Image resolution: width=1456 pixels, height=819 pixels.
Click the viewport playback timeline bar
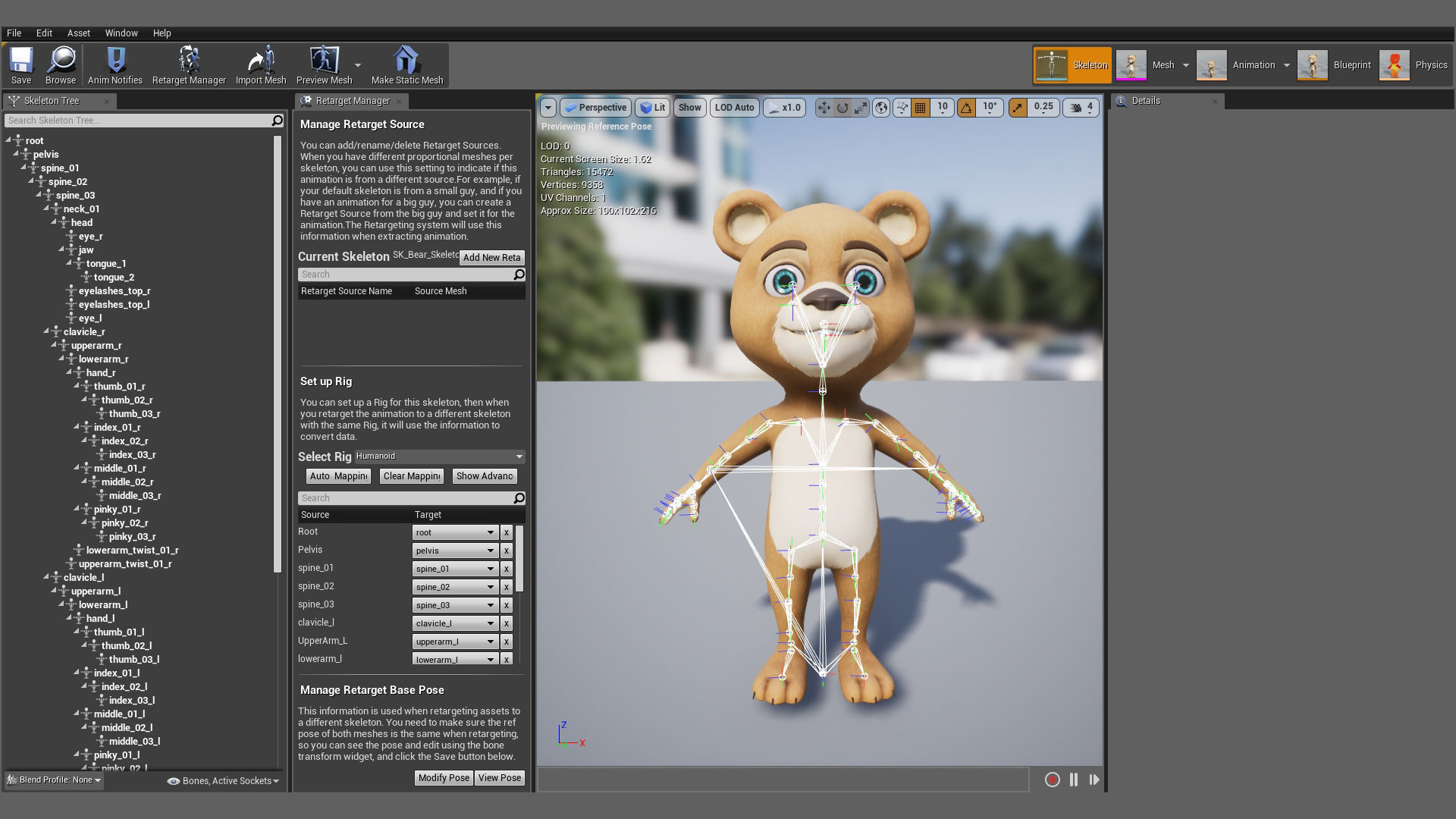pyautogui.click(x=783, y=780)
